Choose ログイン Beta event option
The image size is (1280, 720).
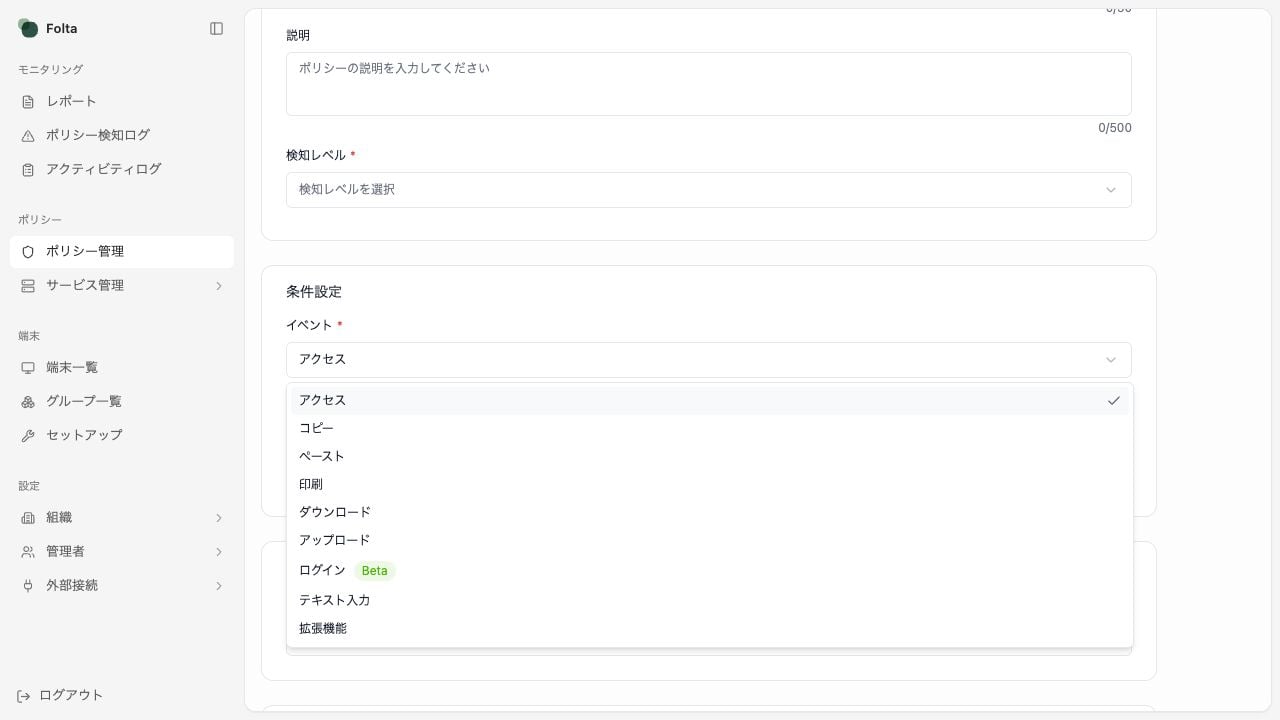pyautogui.click(x=709, y=570)
